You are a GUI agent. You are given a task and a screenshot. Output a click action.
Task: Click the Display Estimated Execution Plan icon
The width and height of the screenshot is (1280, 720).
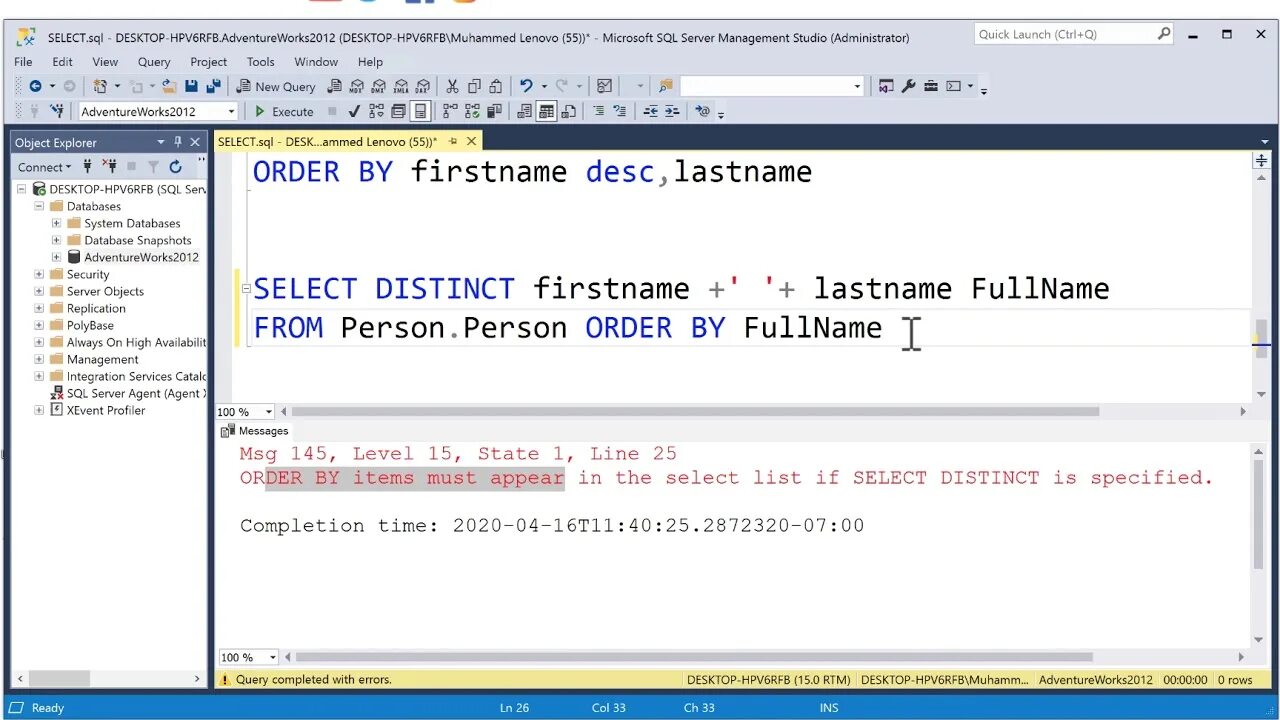(376, 111)
